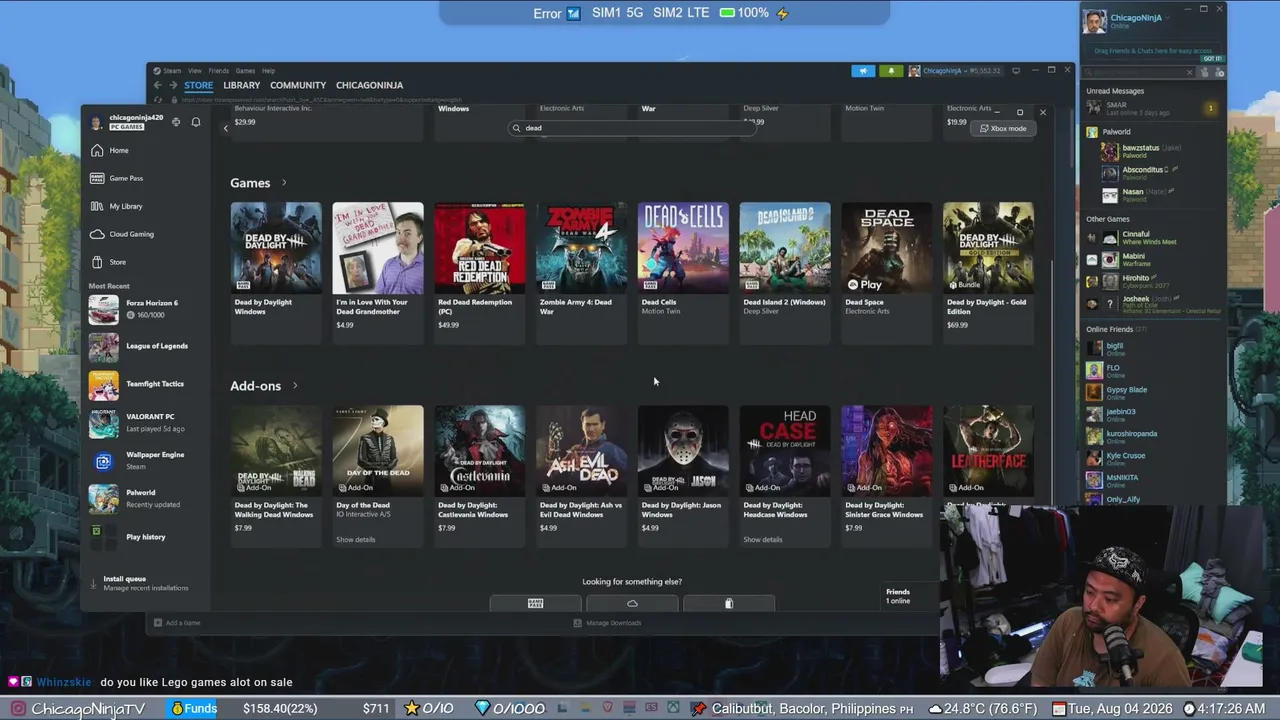Expand ChicagoNinjA status dropdown in friends list

[x=1165, y=16]
